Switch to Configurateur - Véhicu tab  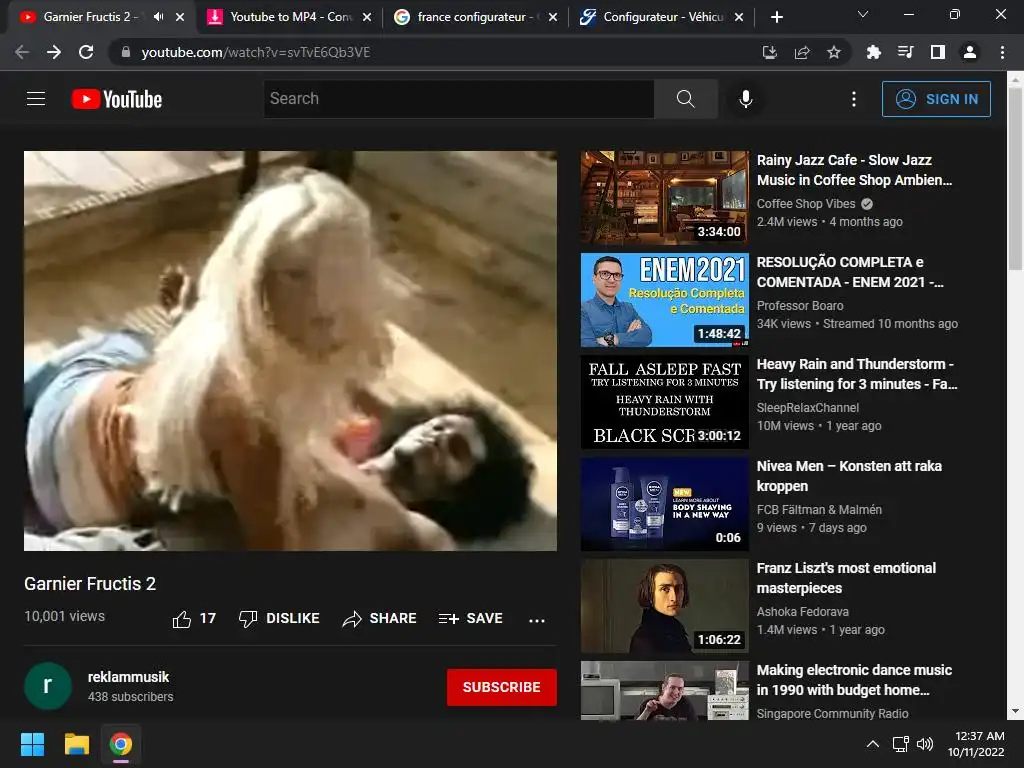pos(662,17)
